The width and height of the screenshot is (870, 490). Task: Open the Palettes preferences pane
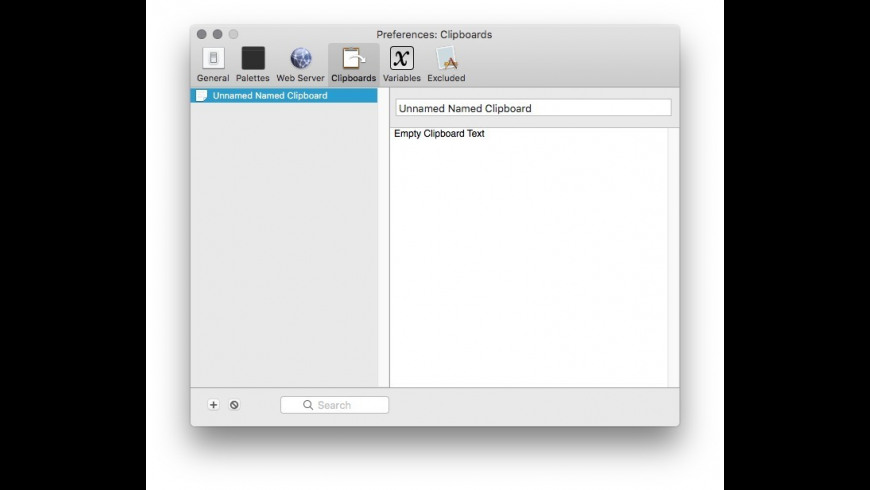tap(252, 64)
